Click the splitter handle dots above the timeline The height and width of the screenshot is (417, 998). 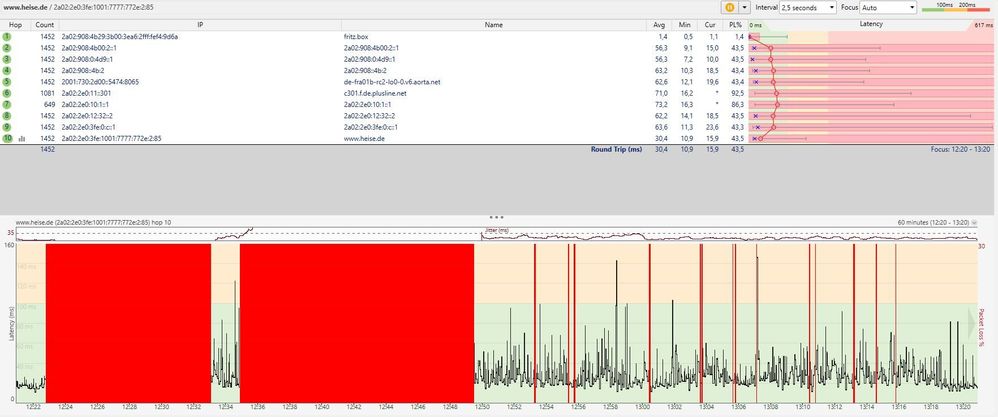tap(496, 217)
